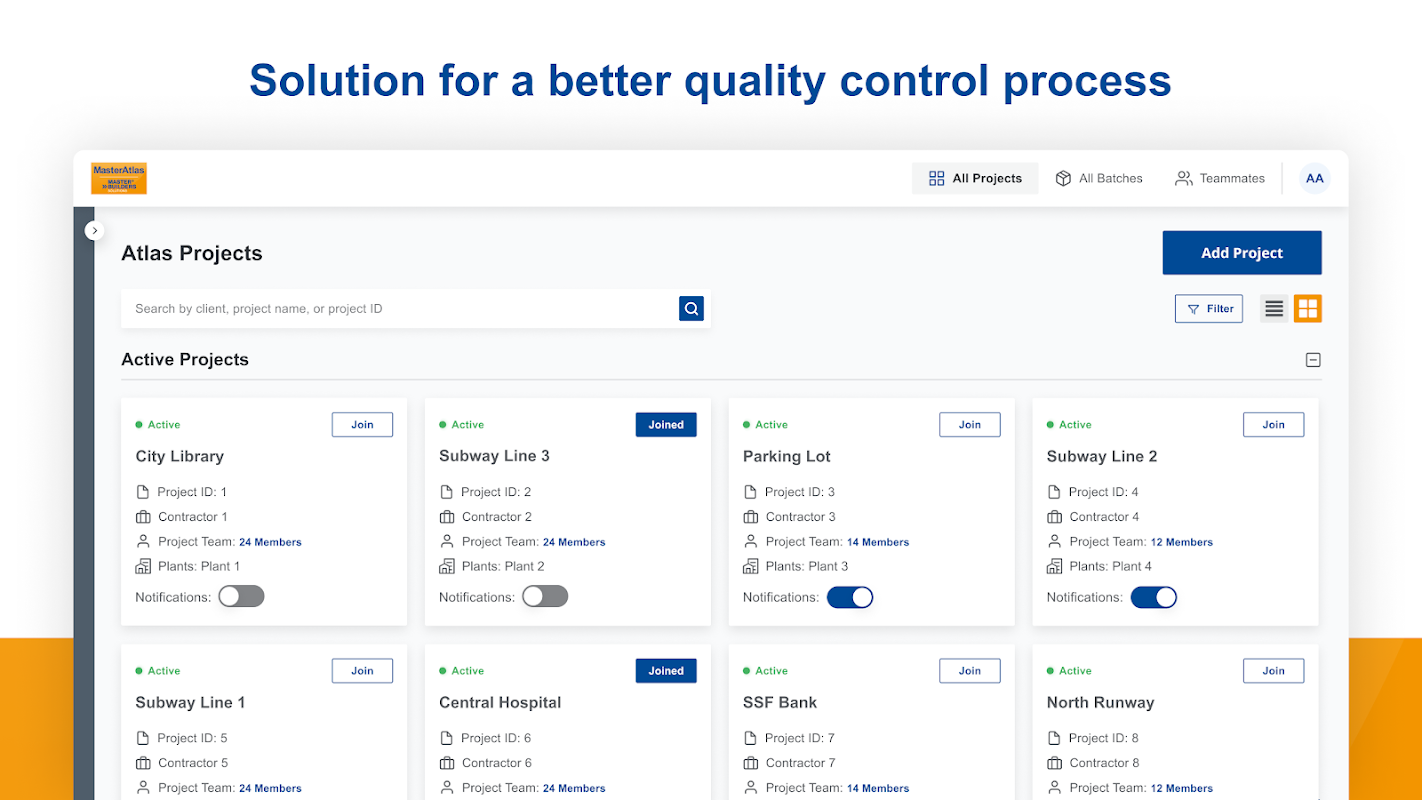
Task: Open the Filter options
Action: pos(1208,309)
